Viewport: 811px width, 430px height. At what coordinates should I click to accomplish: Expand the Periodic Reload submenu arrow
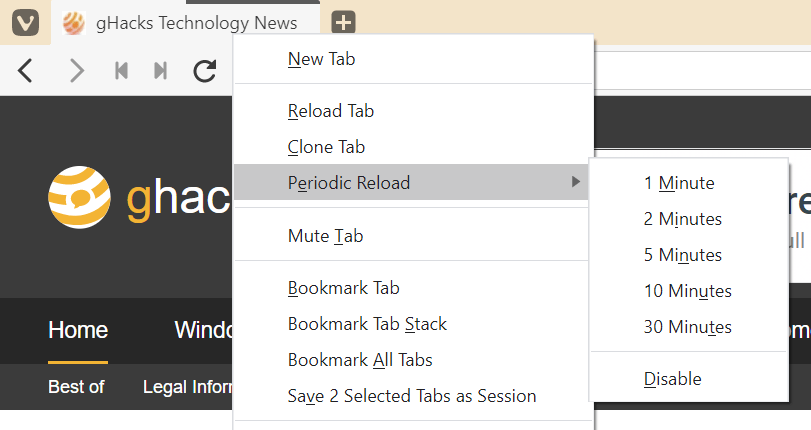[574, 182]
